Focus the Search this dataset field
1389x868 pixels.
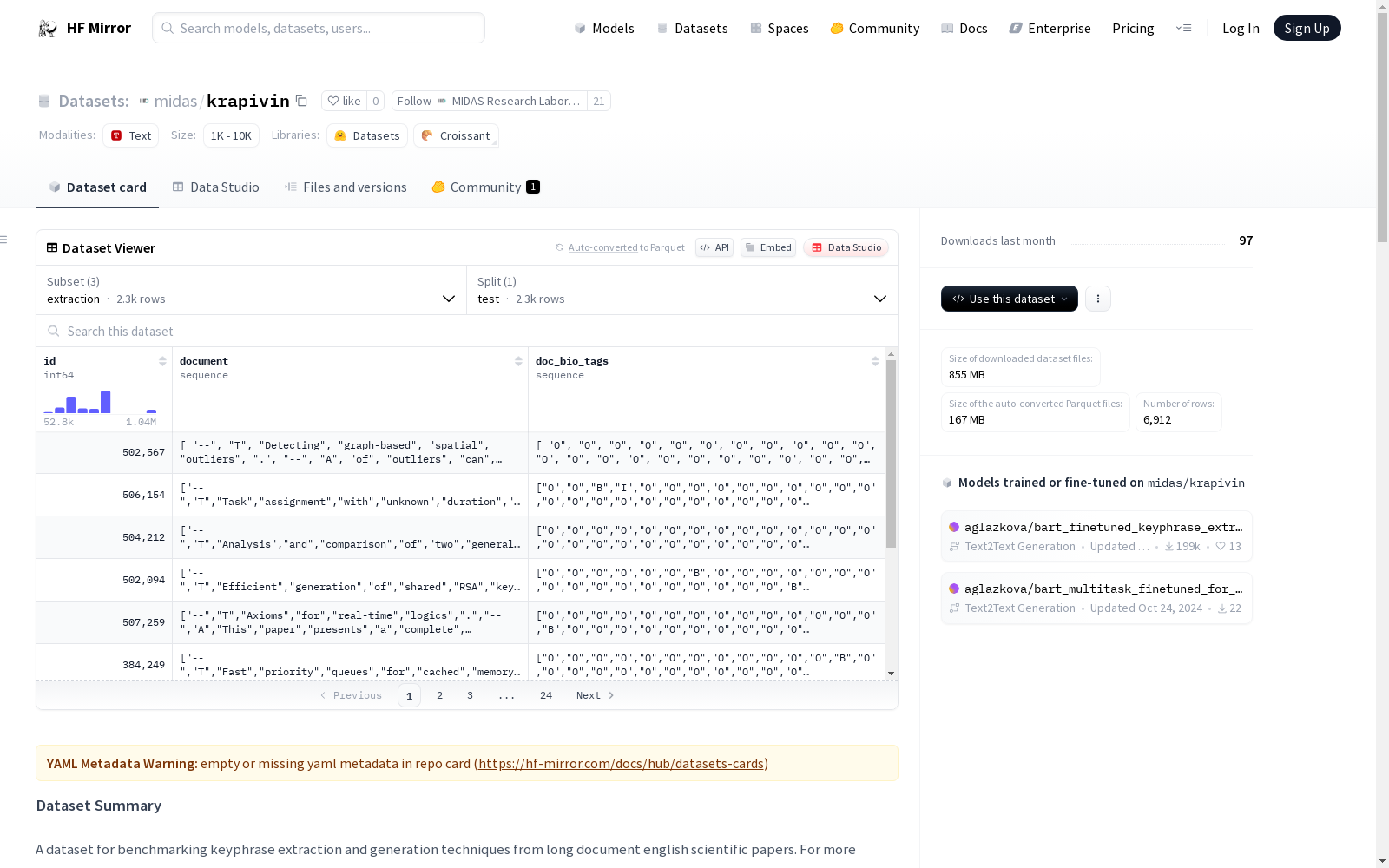[x=467, y=332]
